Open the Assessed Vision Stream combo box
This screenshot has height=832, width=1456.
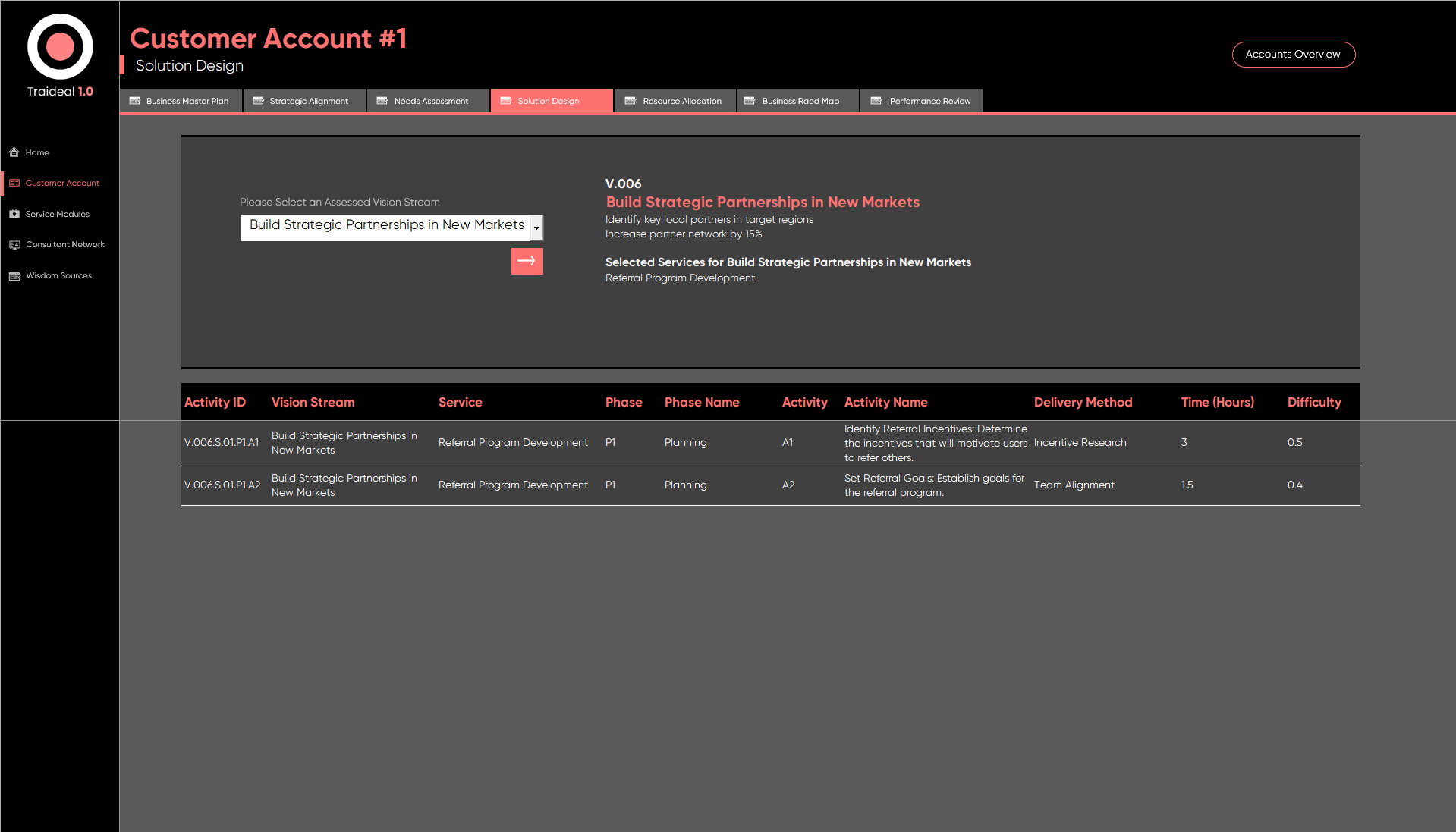(x=386, y=226)
